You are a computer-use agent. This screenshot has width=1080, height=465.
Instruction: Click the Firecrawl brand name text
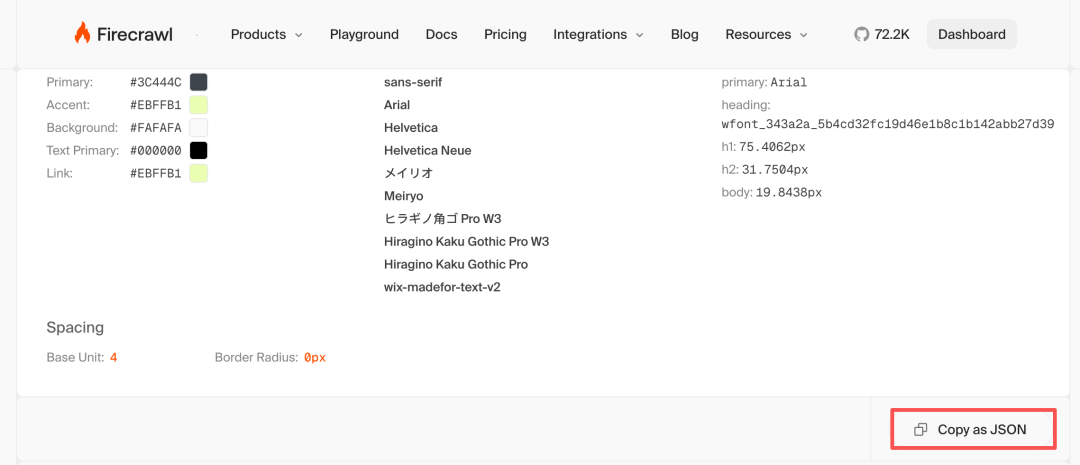pyautogui.click(x=135, y=34)
